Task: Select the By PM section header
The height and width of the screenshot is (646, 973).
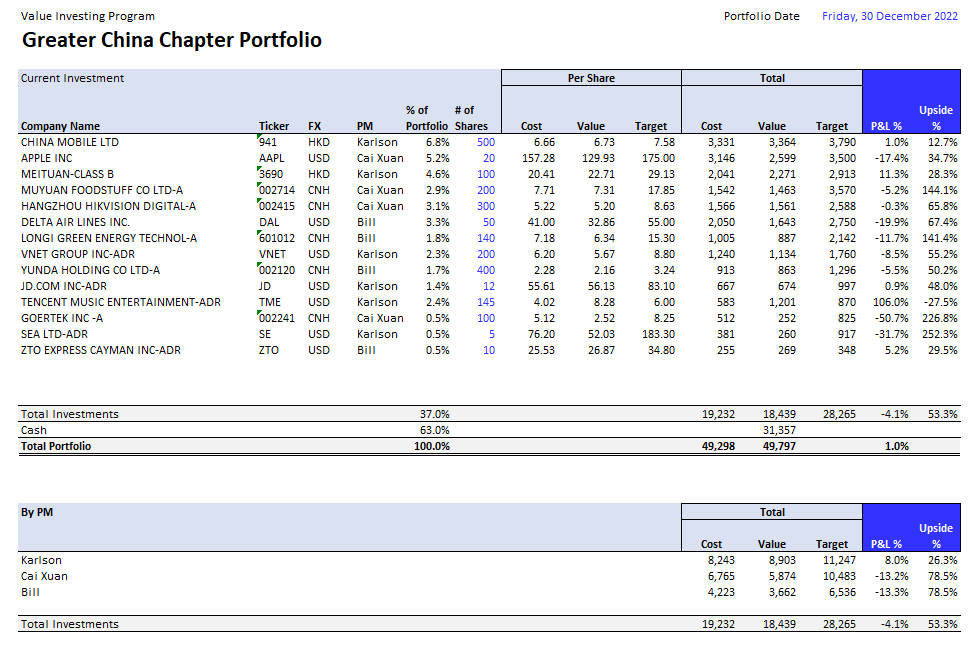Action: click(37, 513)
